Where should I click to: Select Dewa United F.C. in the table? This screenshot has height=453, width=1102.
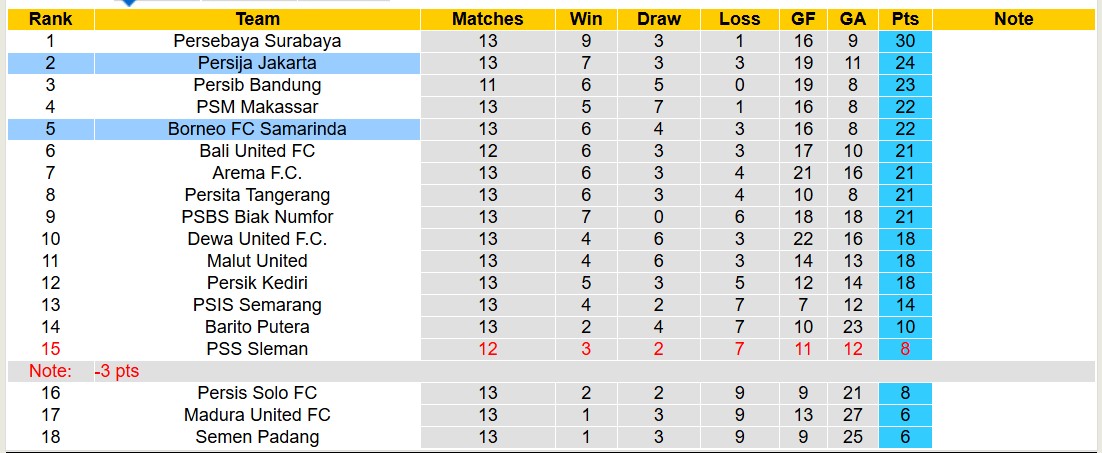point(257,239)
